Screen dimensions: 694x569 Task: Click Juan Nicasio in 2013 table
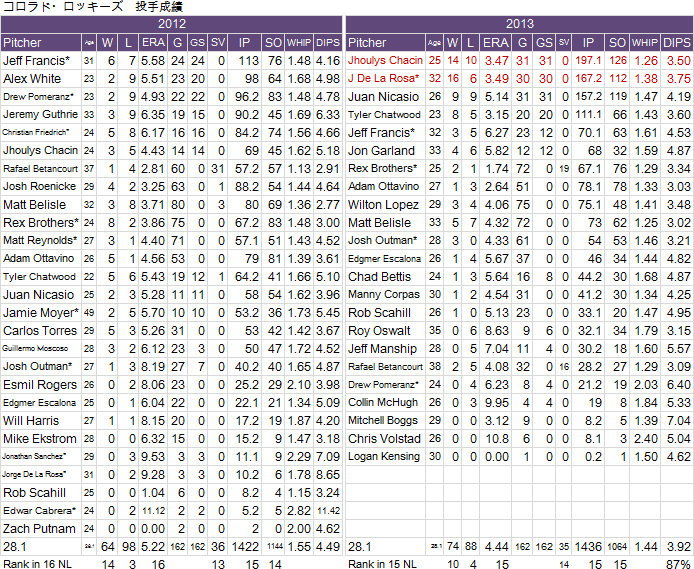pyautogui.click(x=383, y=97)
